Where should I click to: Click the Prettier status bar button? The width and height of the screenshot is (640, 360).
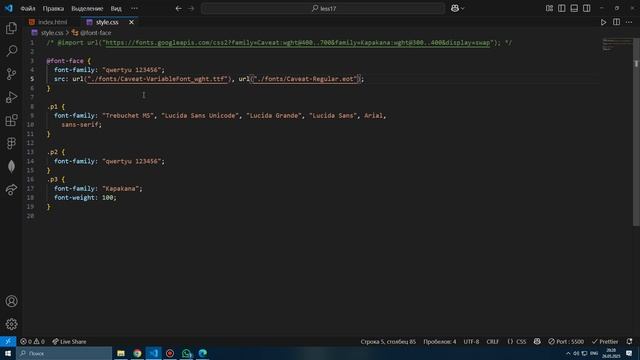[605, 342]
